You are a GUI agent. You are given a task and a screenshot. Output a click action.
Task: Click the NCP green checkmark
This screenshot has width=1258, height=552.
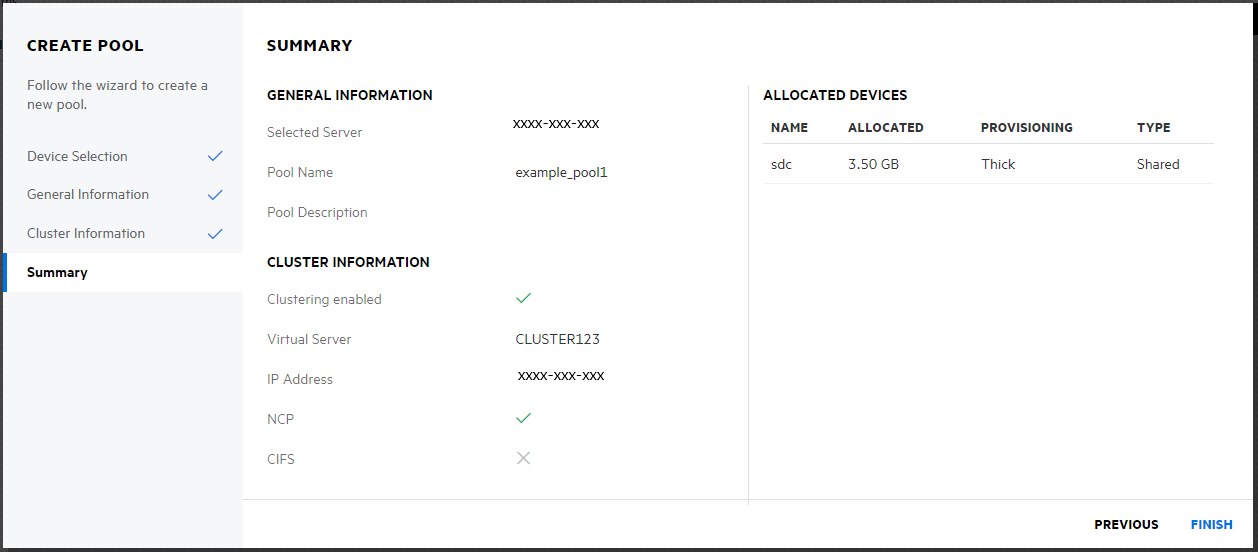(x=523, y=418)
